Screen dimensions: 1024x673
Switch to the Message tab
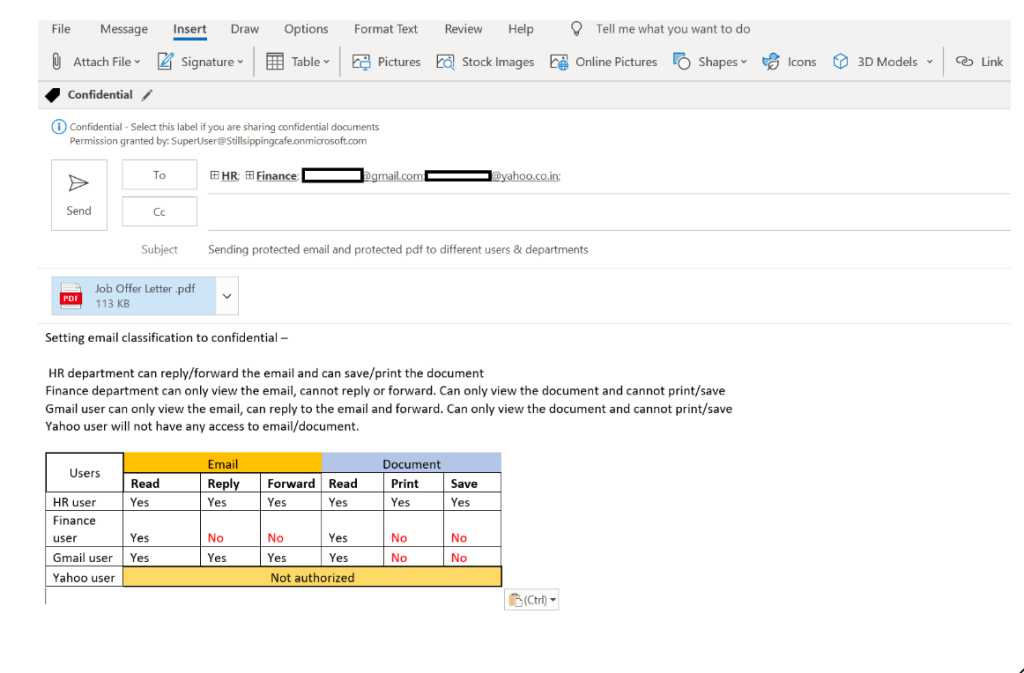[x=123, y=29]
